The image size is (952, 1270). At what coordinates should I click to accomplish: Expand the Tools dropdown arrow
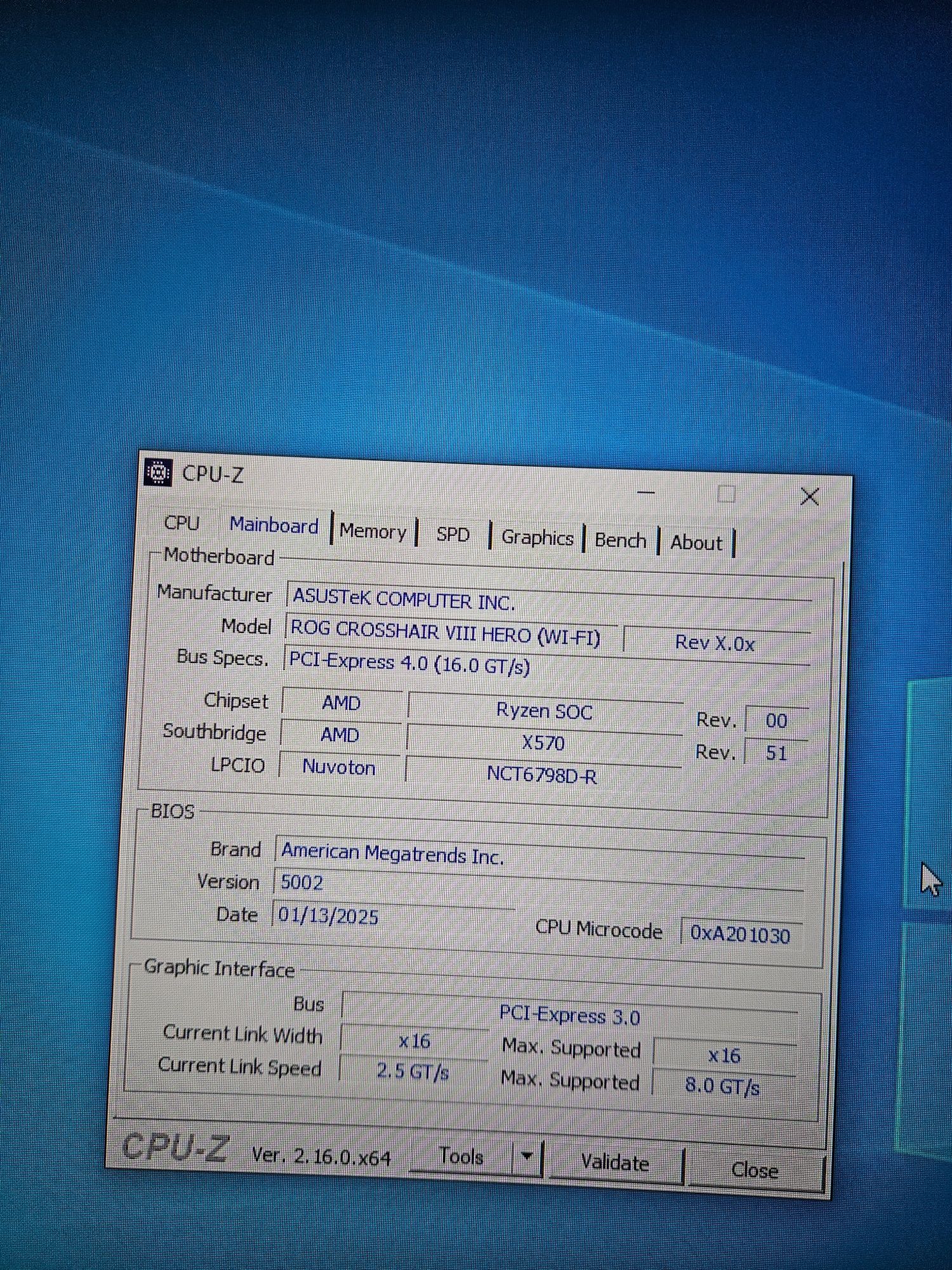pos(527,1158)
